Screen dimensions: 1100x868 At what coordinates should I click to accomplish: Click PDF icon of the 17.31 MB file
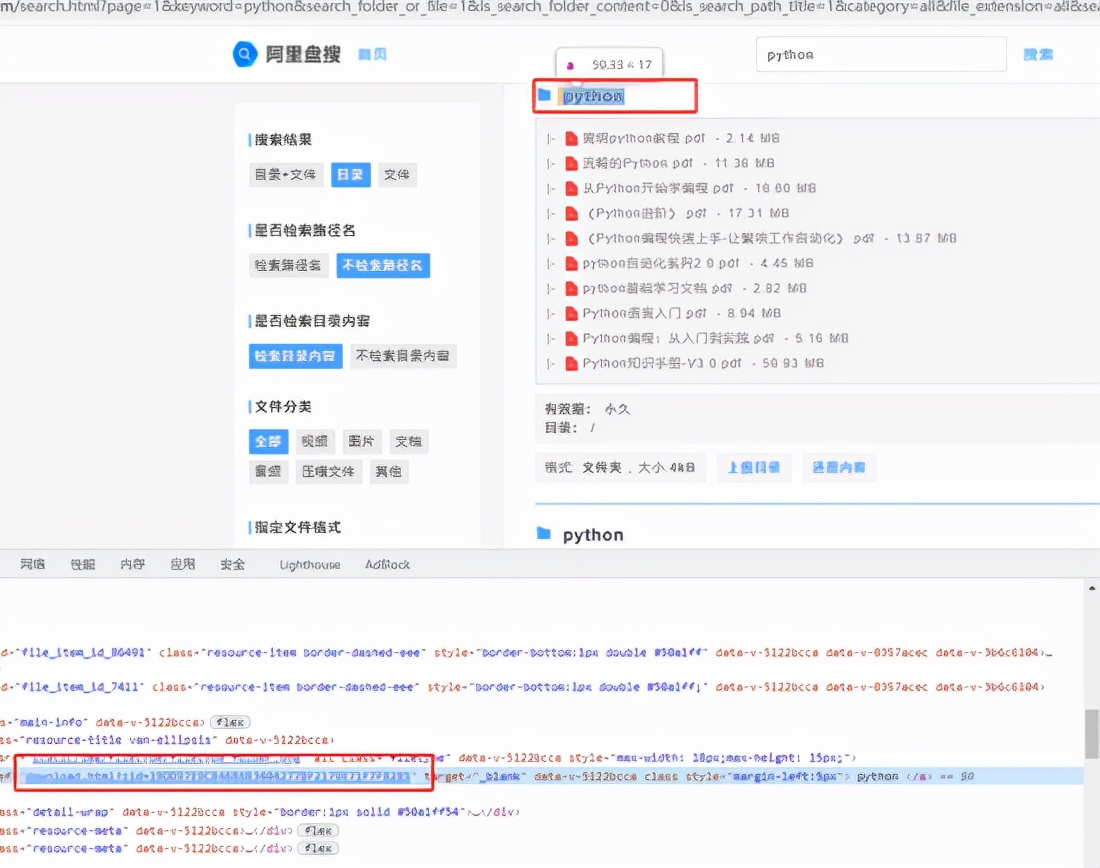pyautogui.click(x=571, y=213)
